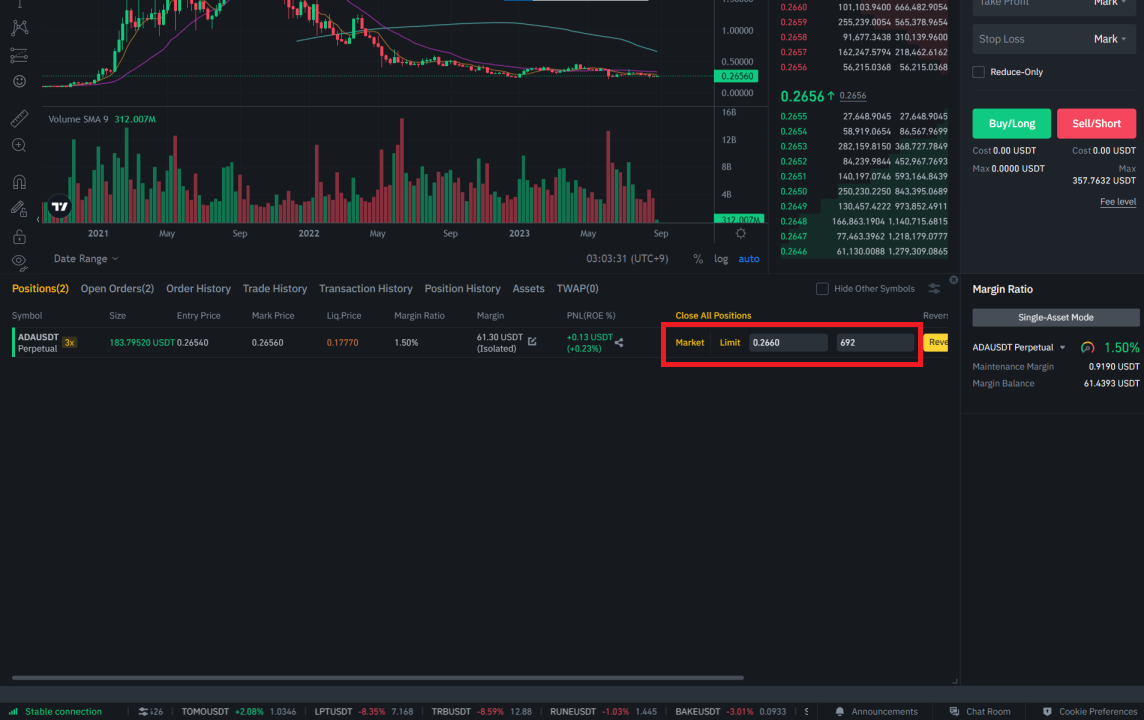Screen dimensions: 1144x720
Task: Click the horizontal scrollbar under positions table
Action: 377,678
